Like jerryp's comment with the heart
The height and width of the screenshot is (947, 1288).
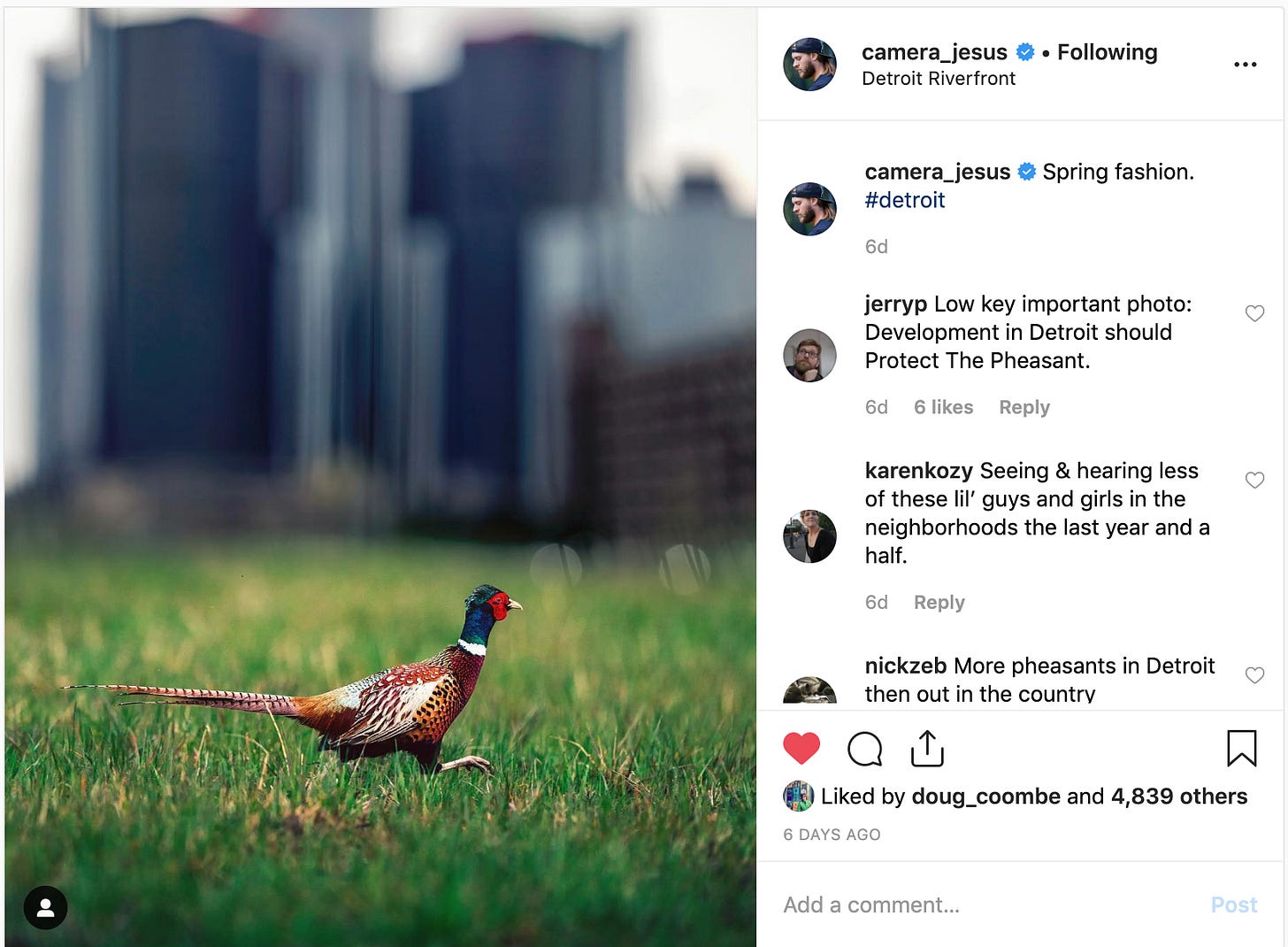click(1254, 313)
